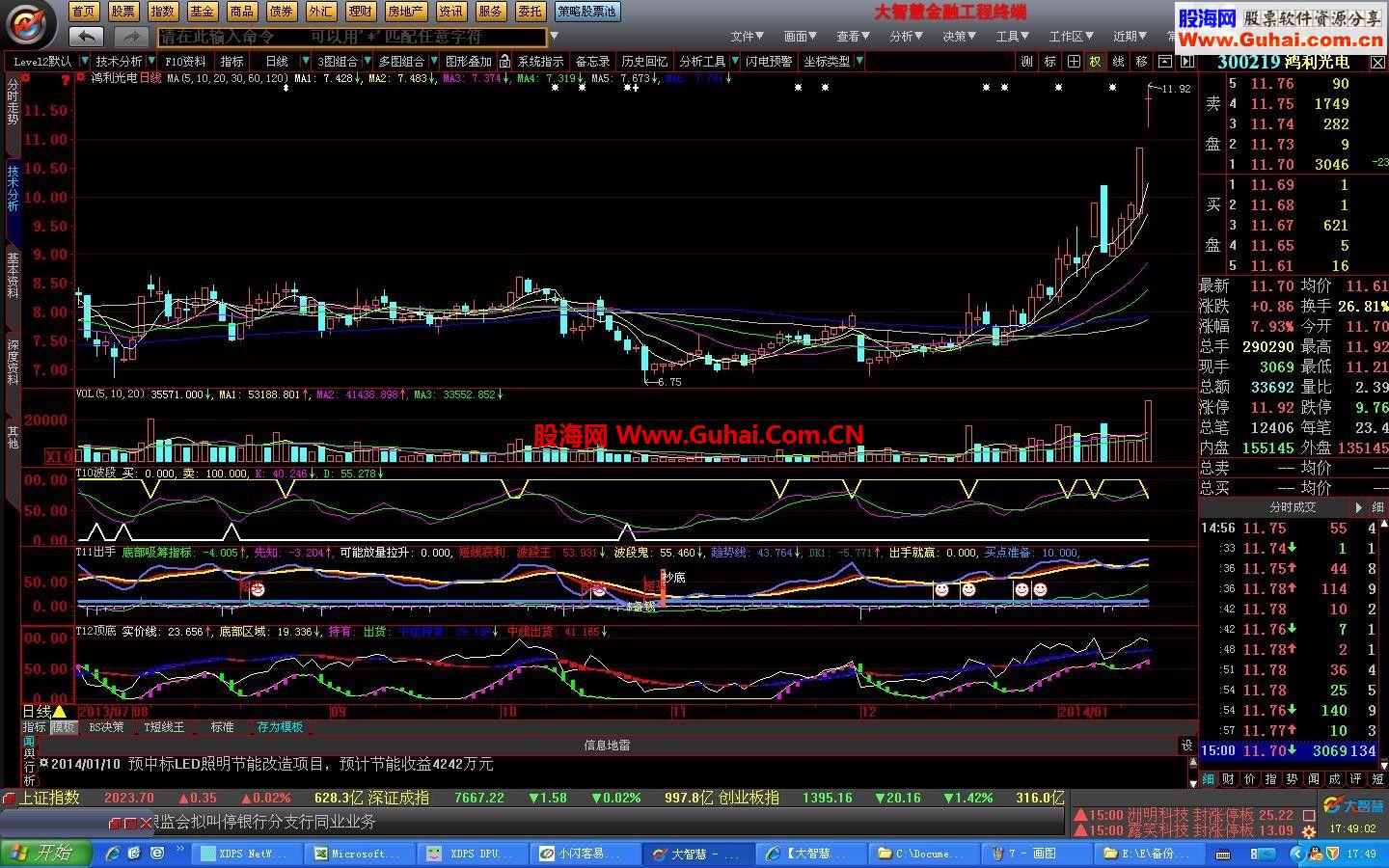
Task: Click the lock icon beside 图形叠加
Action: click(504, 61)
